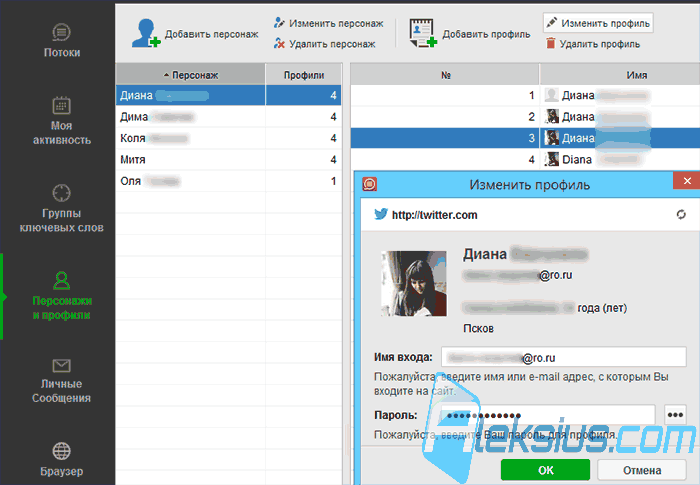
Task: Click the Добавить профиль card icon
Action: 422,33
